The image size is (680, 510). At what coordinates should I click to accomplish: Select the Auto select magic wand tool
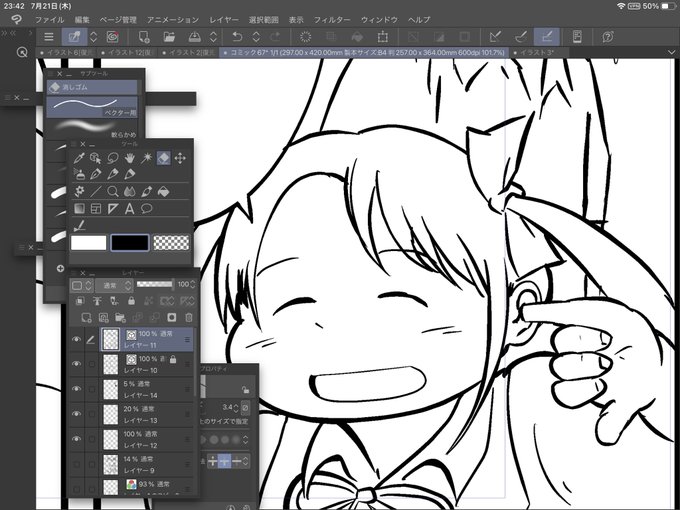147,158
